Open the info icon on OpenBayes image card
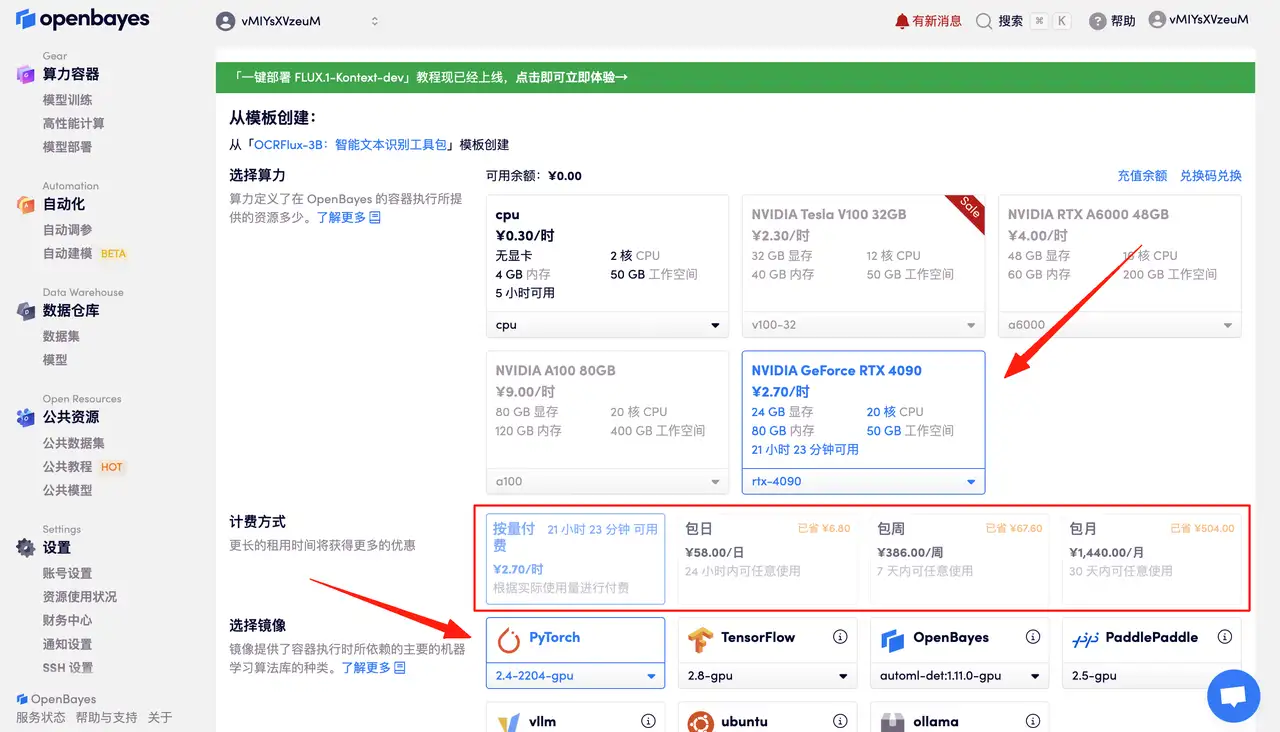 (x=1033, y=637)
